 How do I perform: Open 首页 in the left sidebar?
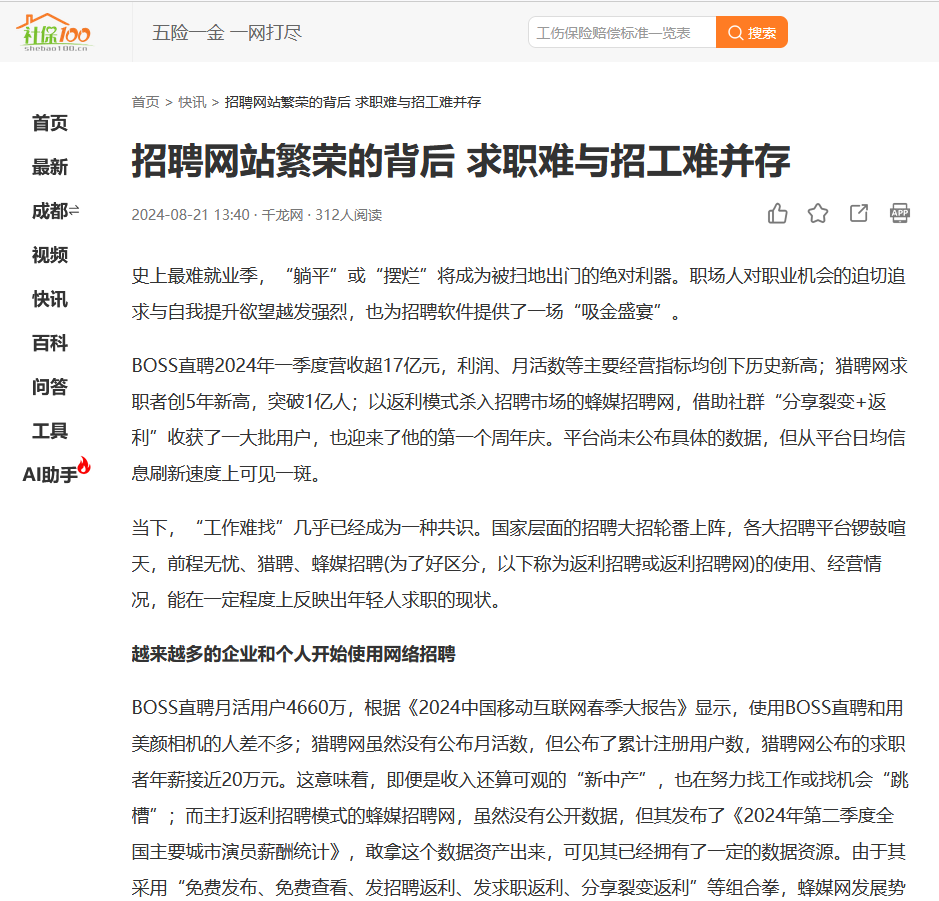click(x=50, y=123)
